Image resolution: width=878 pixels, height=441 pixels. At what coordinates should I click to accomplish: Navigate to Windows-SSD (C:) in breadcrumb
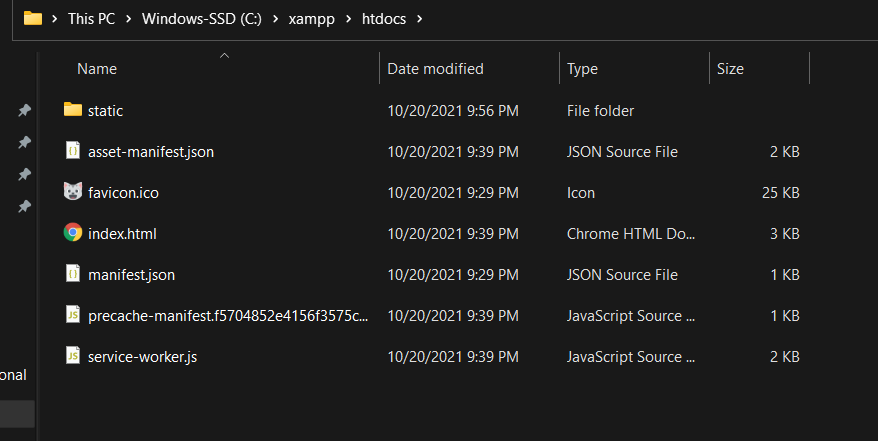pyautogui.click(x=202, y=19)
